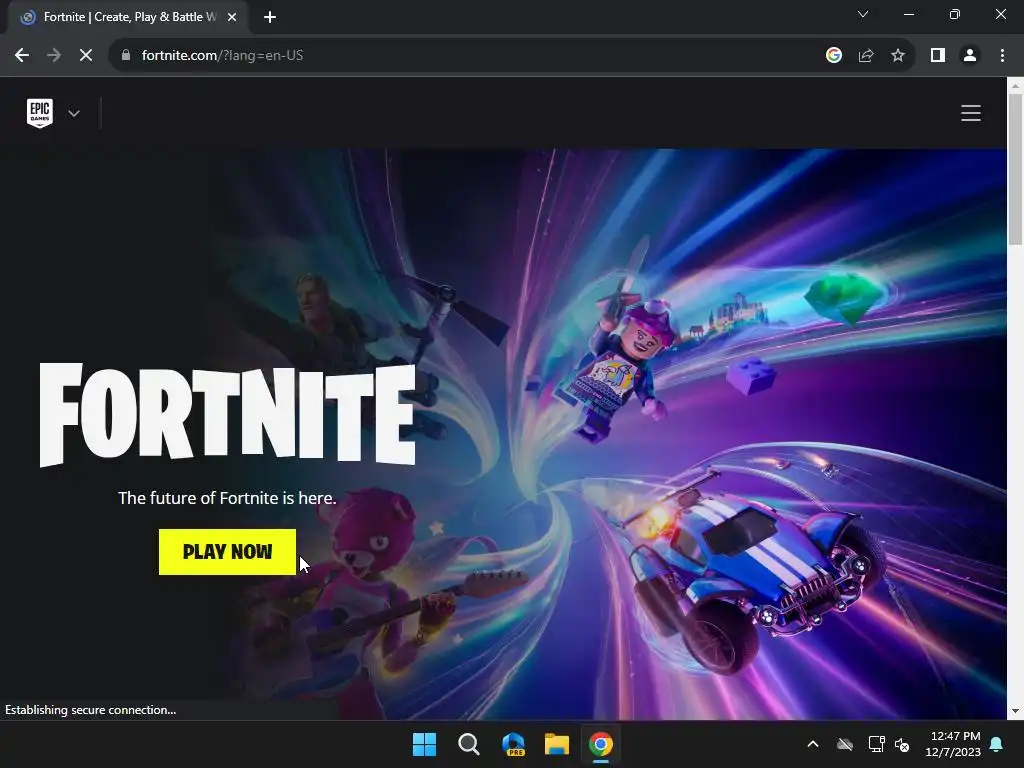Open a new browser tab
The height and width of the screenshot is (768, 1024).
click(270, 17)
